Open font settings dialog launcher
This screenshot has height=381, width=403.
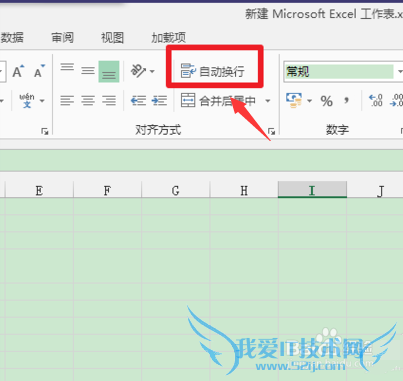point(45,132)
